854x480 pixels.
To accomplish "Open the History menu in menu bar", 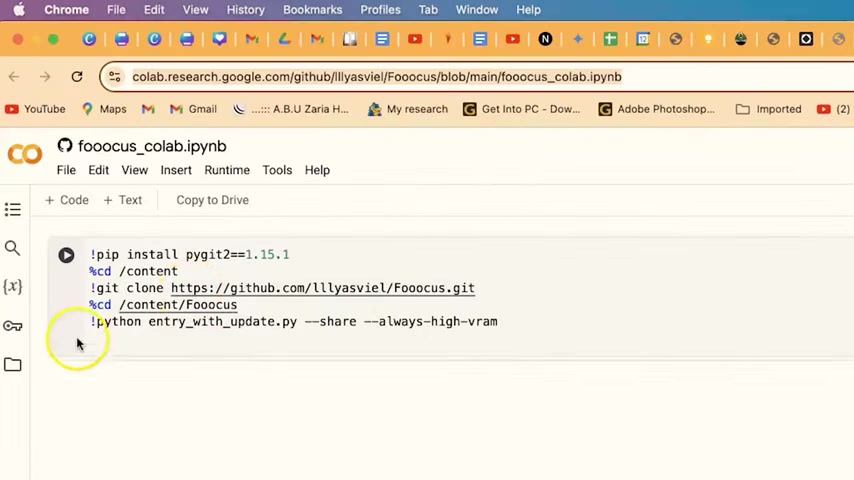I will coord(246,10).
